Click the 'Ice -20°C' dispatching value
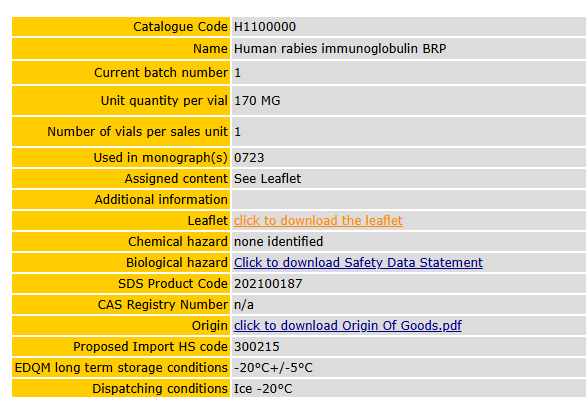The height and width of the screenshot is (397, 588). [263, 388]
